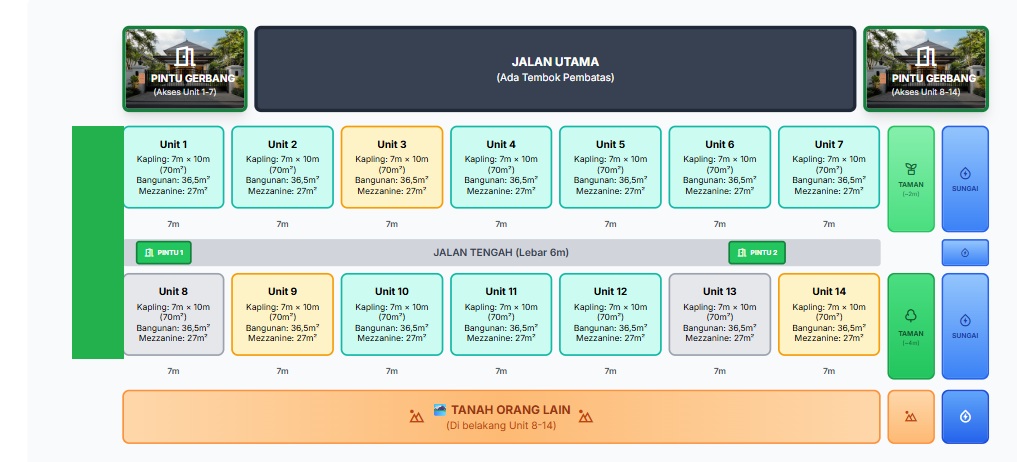Click the Jalan Tengah (Lebar 6m) label
This screenshot has width=1017, height=462.
click(x=500, y=253)
